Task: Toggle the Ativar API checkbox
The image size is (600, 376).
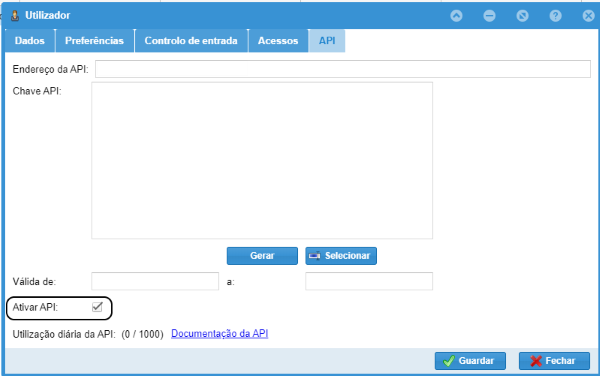Action: [97, 307]
